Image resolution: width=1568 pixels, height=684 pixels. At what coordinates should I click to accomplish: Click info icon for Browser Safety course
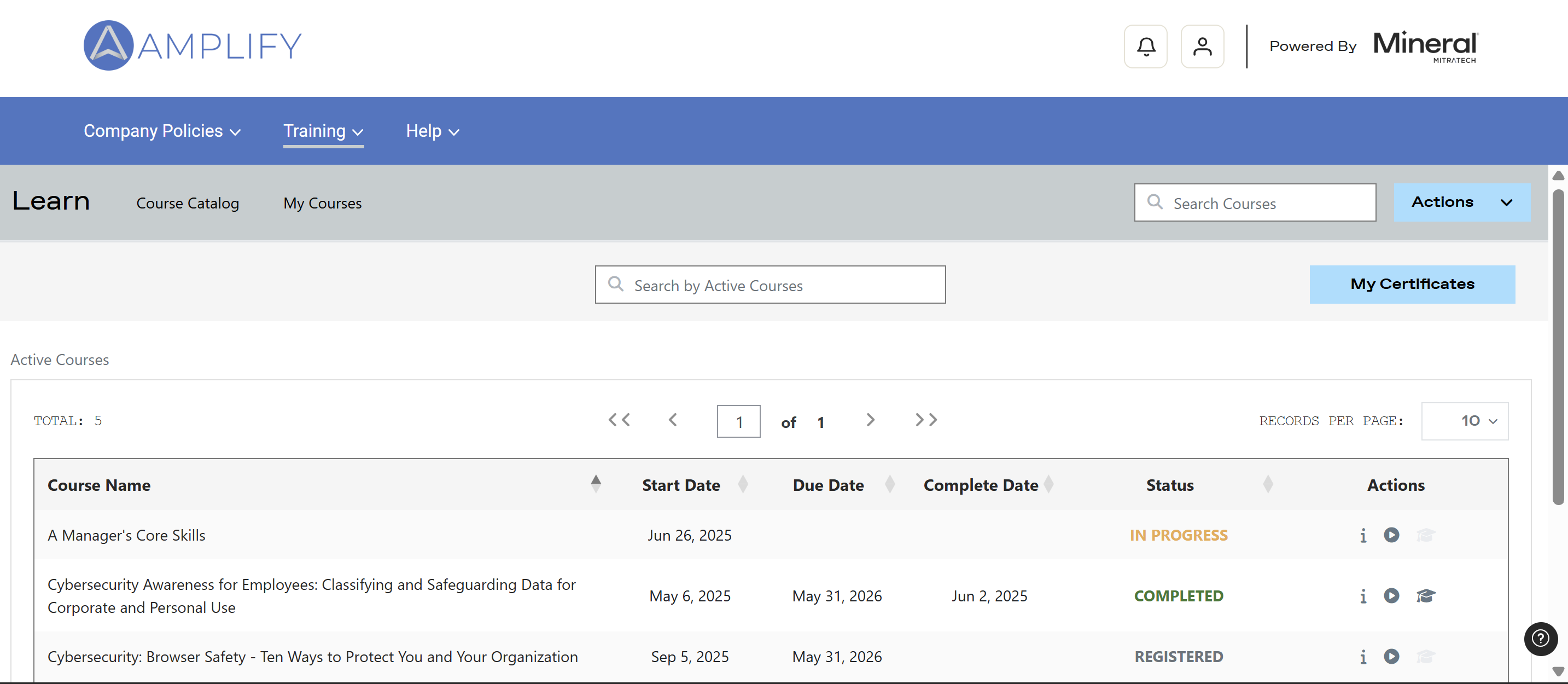1363,657
